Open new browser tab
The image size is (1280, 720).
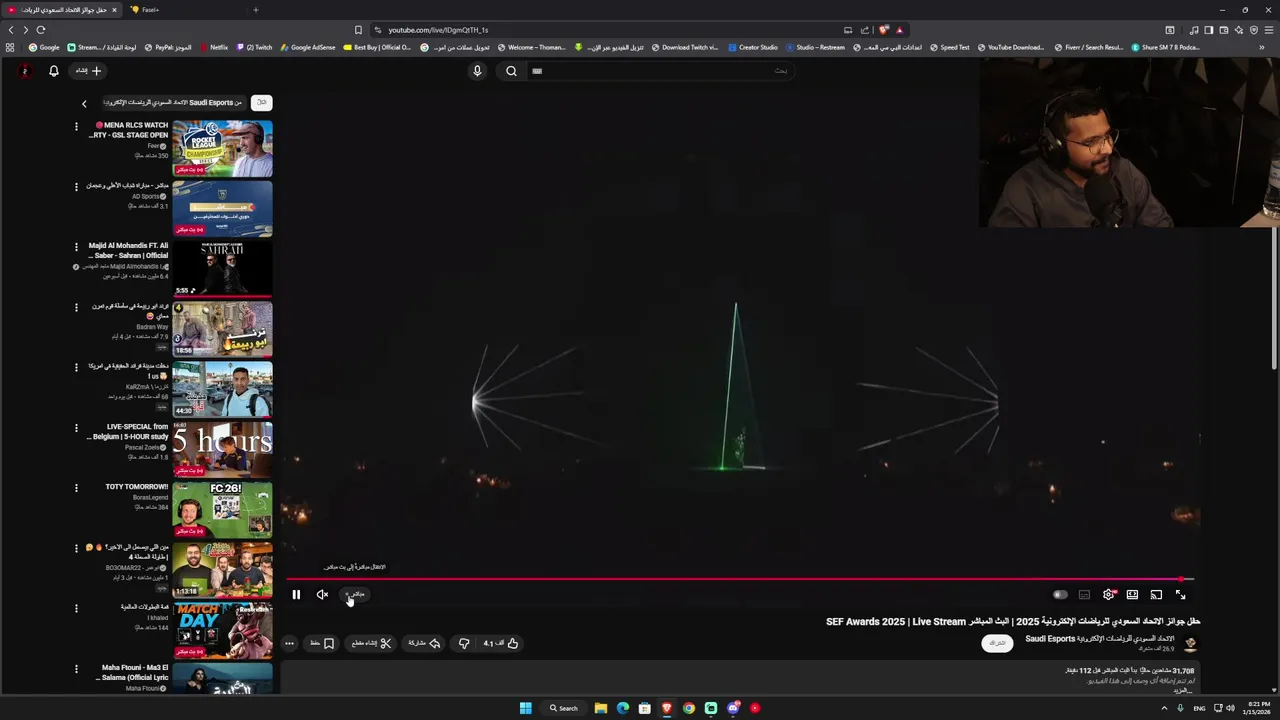pos(255,10)
